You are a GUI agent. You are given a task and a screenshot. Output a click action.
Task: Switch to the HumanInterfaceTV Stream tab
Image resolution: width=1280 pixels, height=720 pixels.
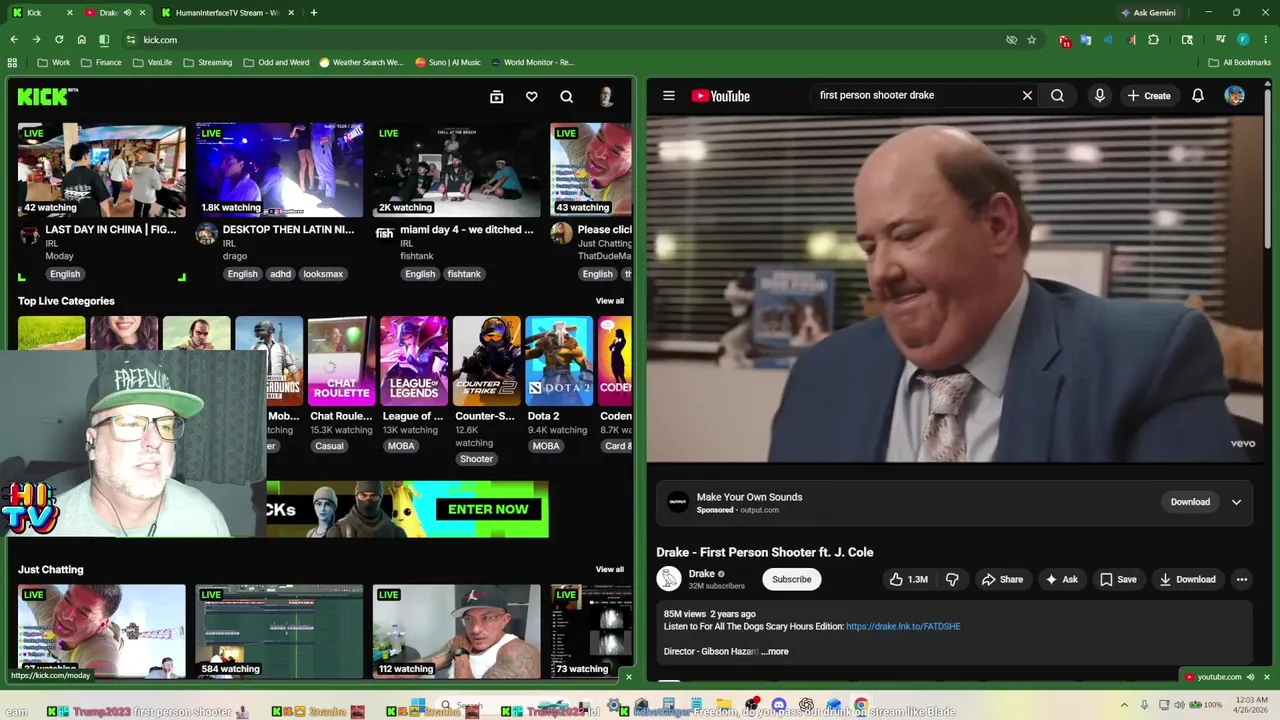(x=226, y=13)
